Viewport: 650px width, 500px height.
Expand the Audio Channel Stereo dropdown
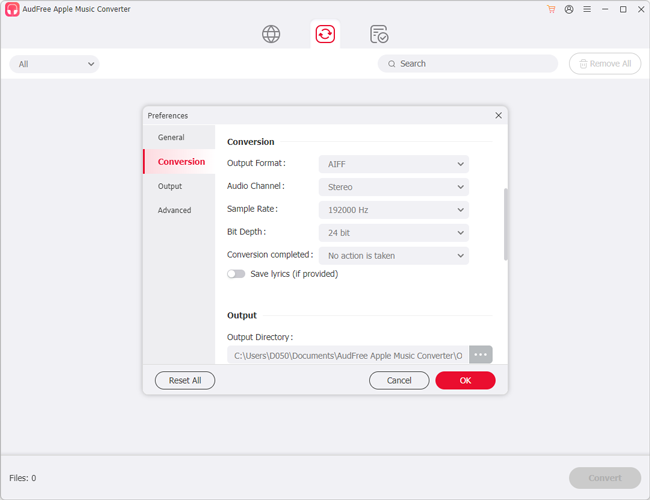393,187
